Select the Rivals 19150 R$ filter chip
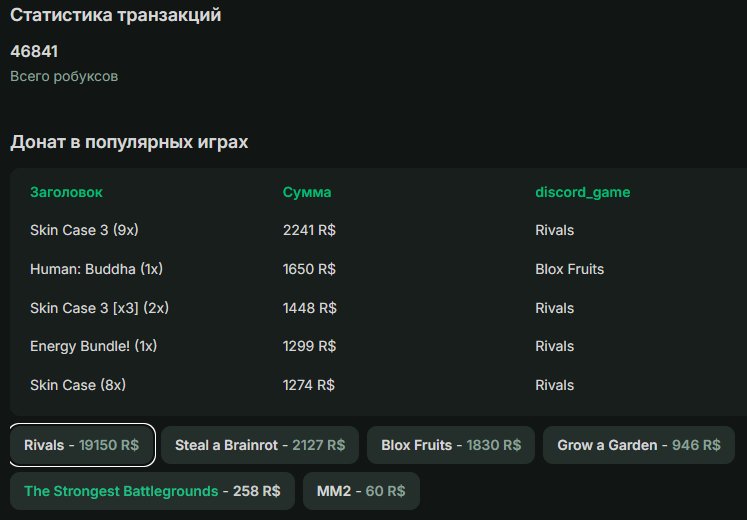 (82, 445)
